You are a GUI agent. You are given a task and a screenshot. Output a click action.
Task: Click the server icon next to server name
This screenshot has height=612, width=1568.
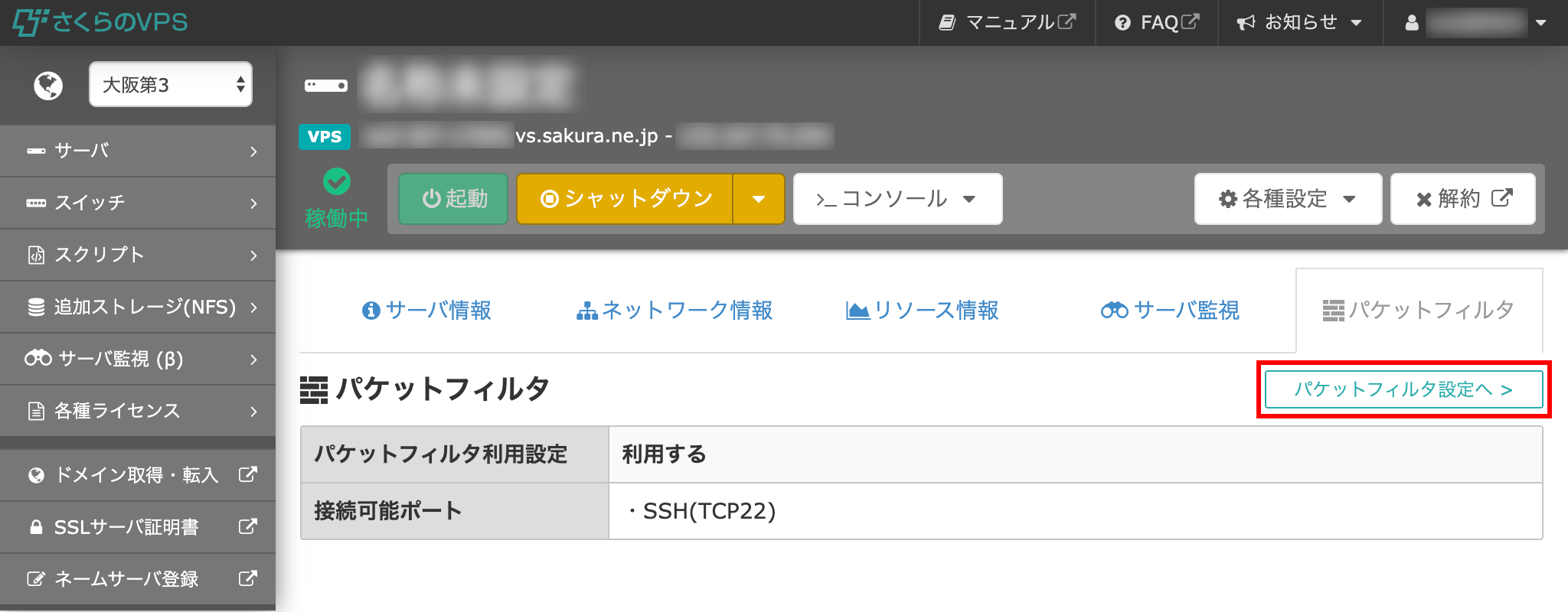click(x=326, y=86)
